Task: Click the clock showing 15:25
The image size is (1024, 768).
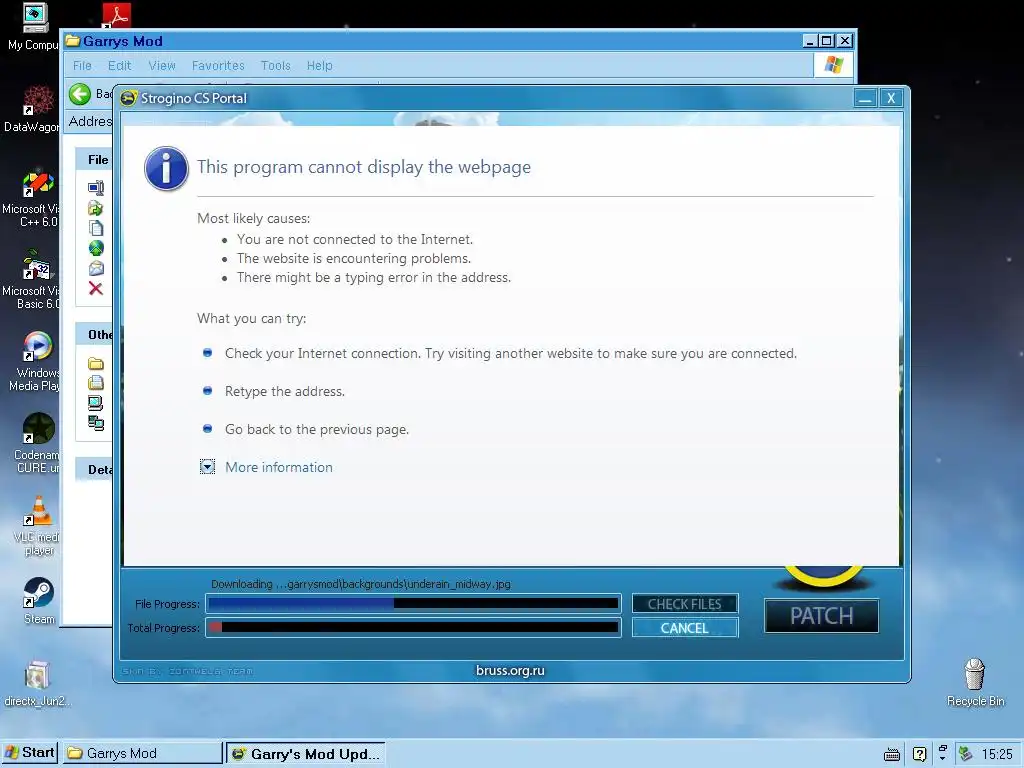Action: click(x=997, y=754)
